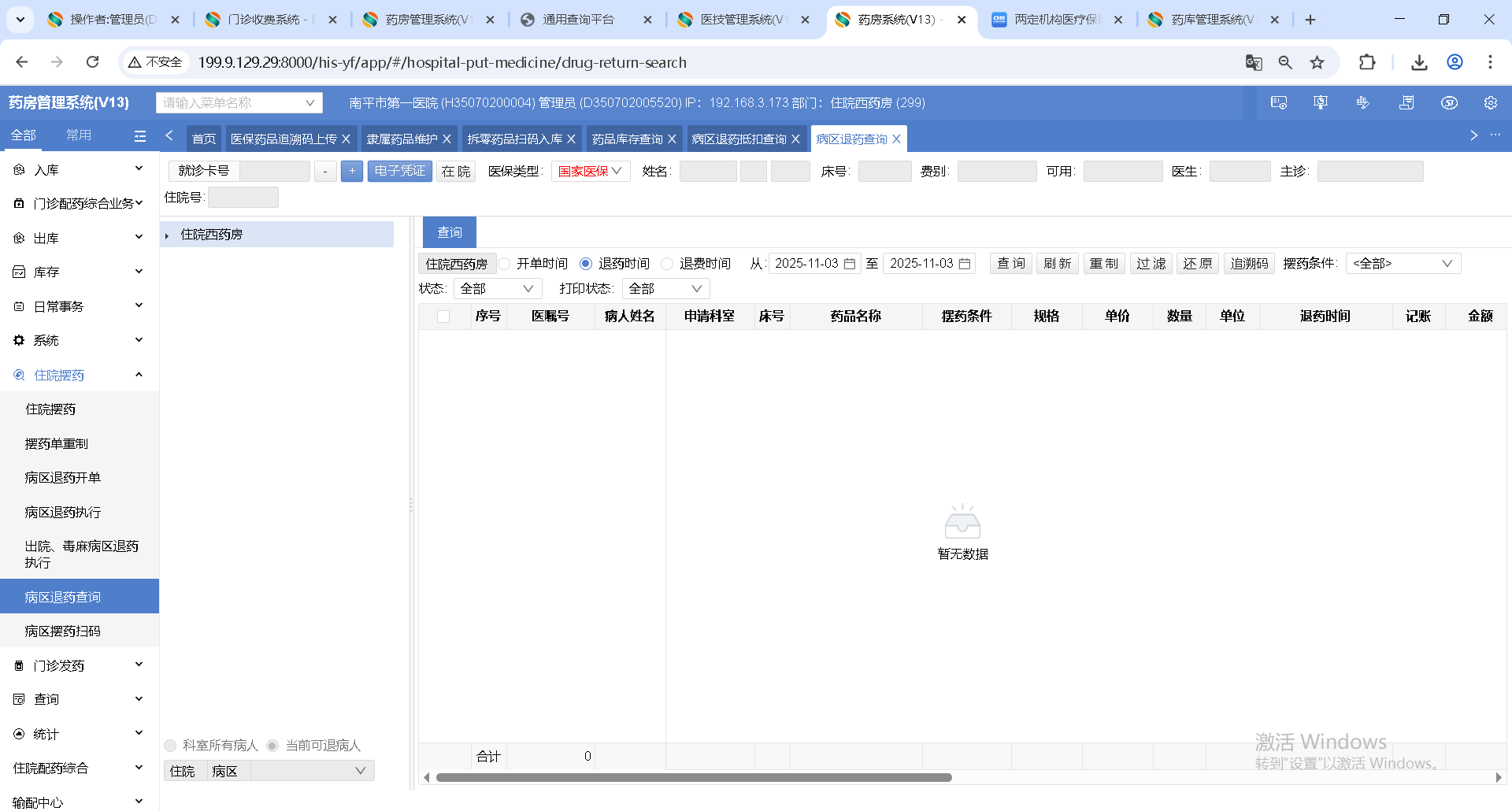The image size is (1512, 811).
Task: Close the 拆零药品扫码入库 tab
Action: pos(571,139)
